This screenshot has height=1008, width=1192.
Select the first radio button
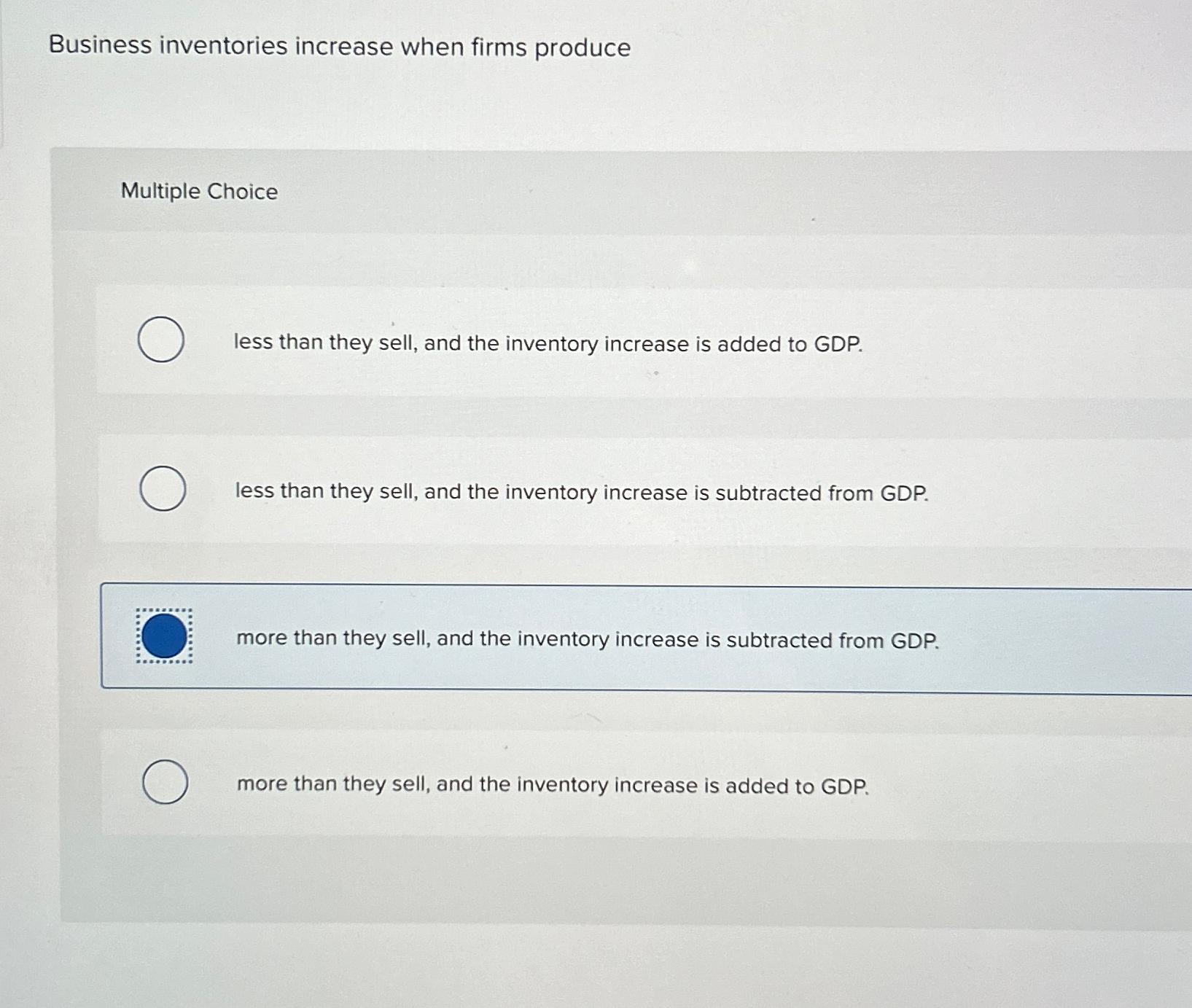click(x=162, y=340)
